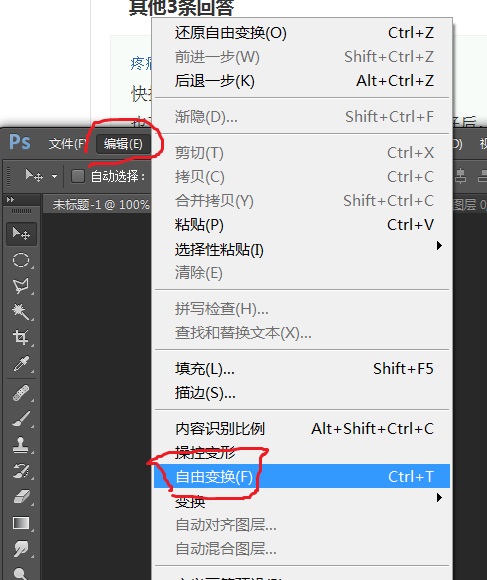Choose 自由变换(F) menu item
This screenshot has width=487, height=580.
pyautogui.click(x=302, y=476)
